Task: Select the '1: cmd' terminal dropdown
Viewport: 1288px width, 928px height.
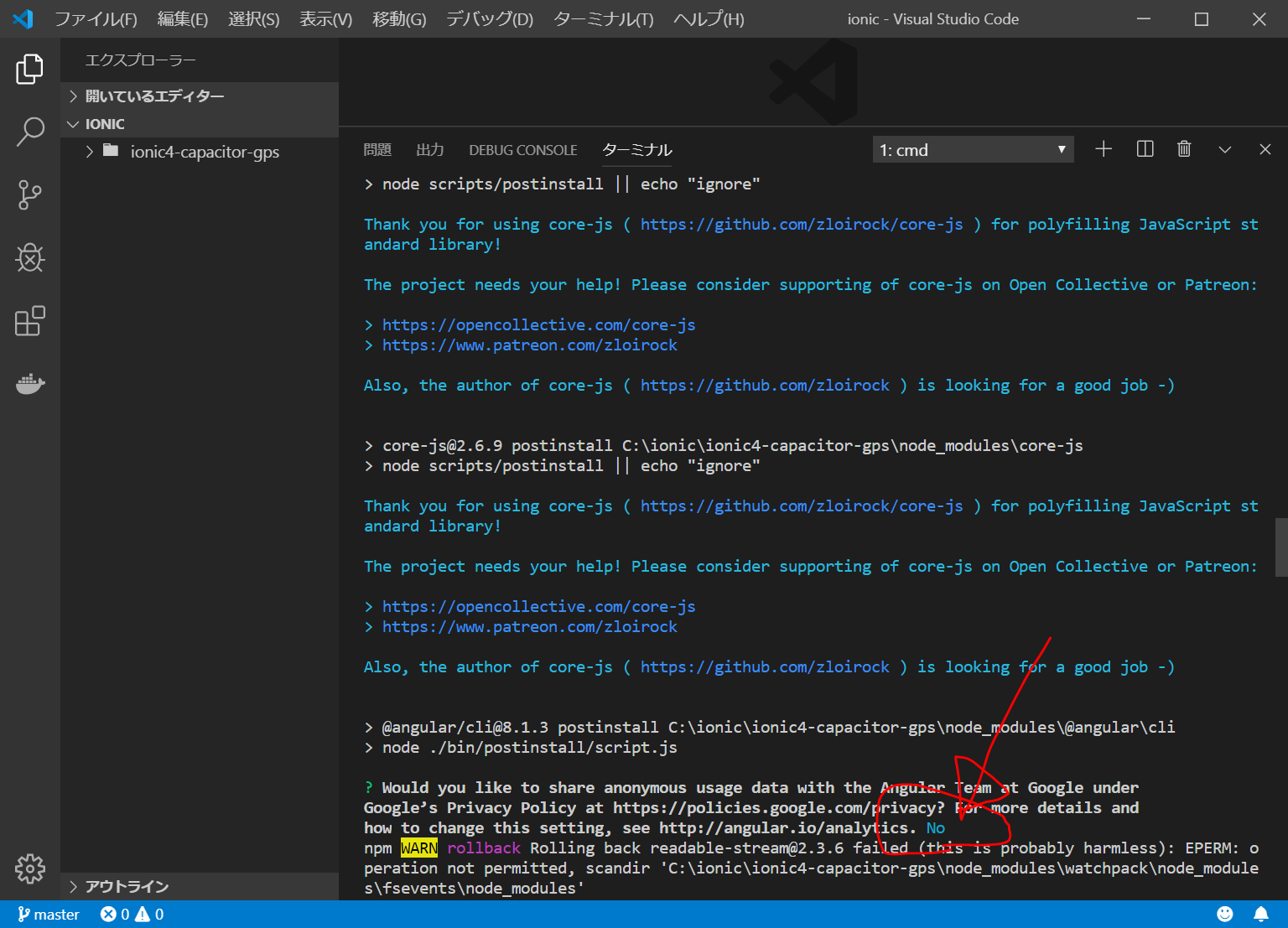Action: pyautogui.click(x=973, y=150)
